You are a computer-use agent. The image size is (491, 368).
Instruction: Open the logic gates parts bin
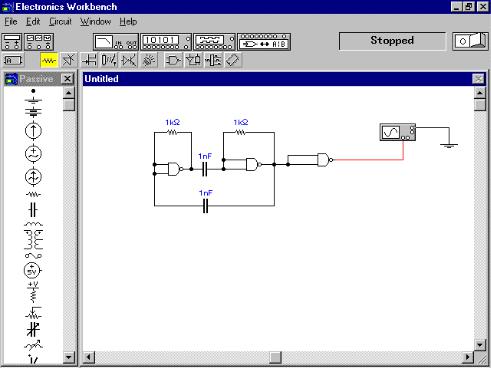tap(173, 61)
